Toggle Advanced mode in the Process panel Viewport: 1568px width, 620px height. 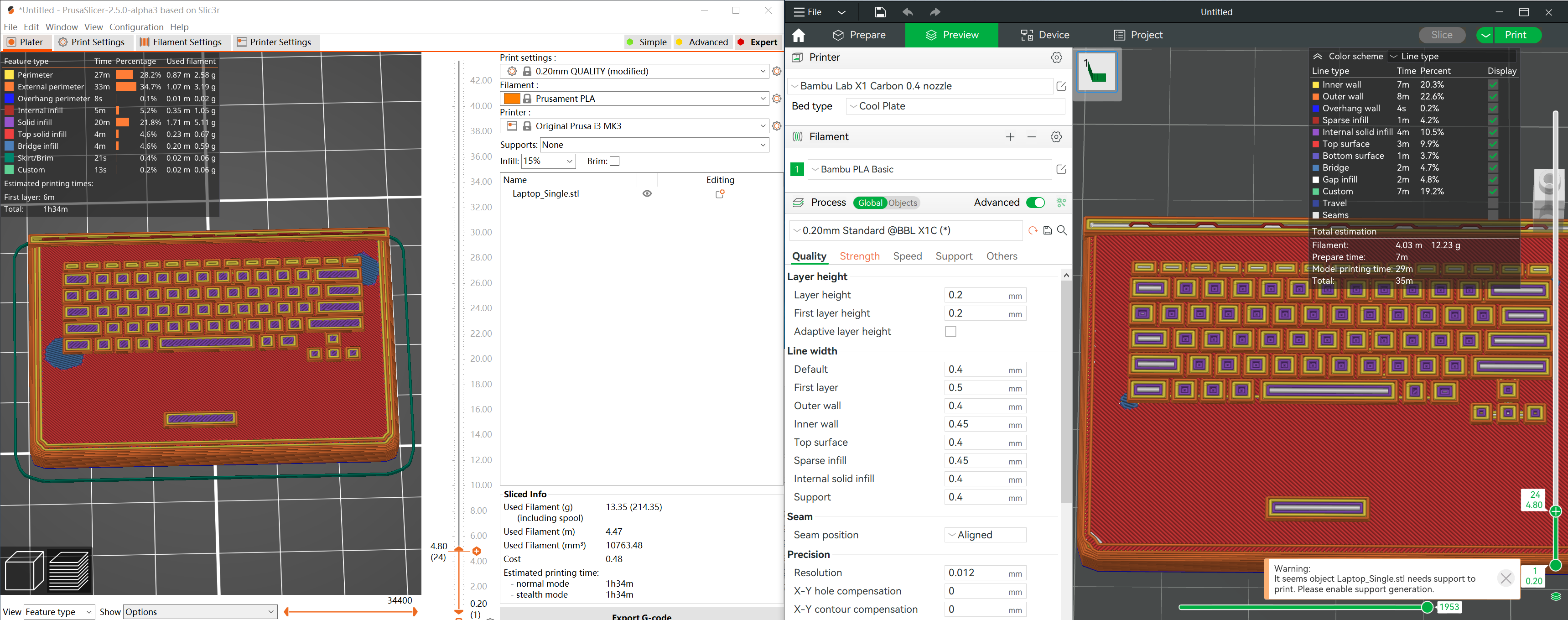pyautogui.click(x=1035, y=202)
